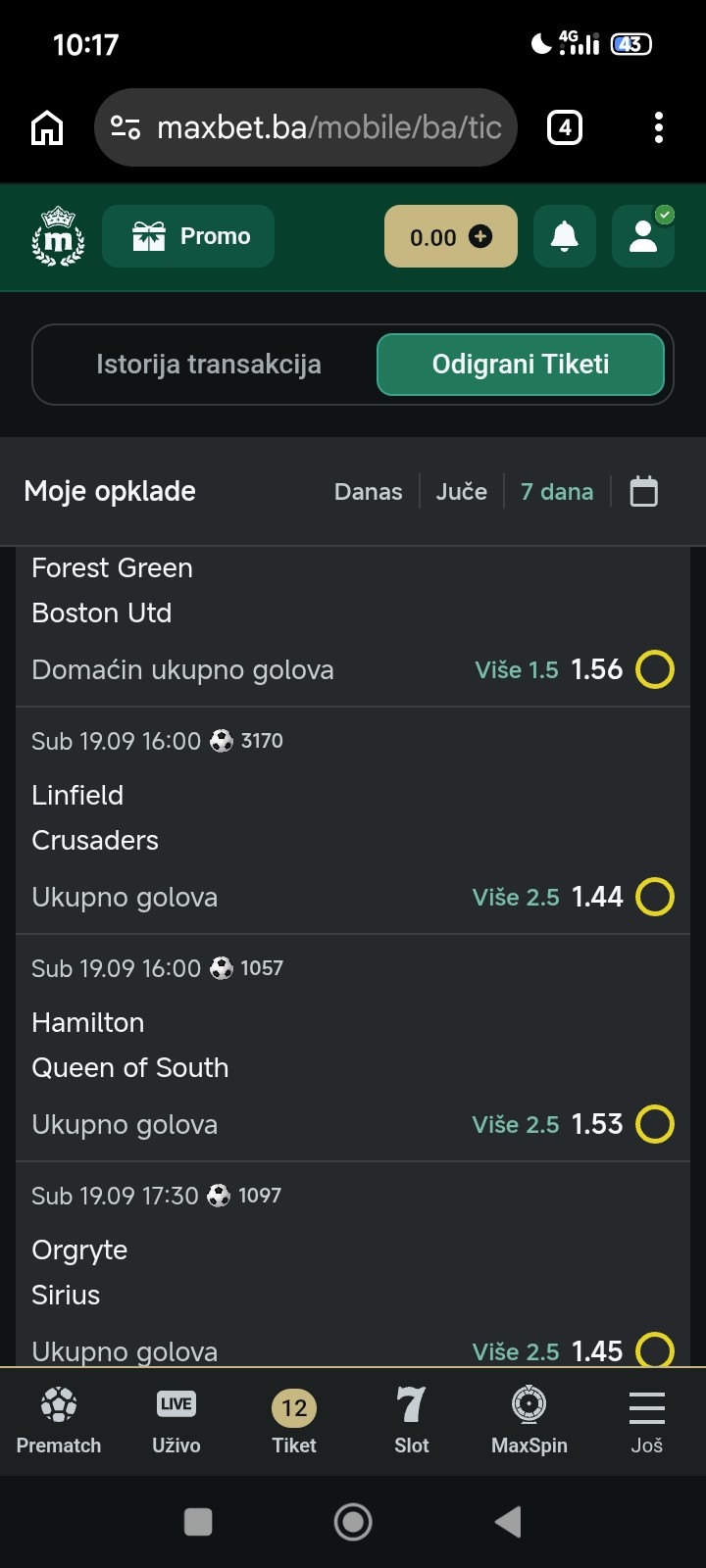Open the Tiket slip with 12 selections
706x1568 pixels.
294,1422
